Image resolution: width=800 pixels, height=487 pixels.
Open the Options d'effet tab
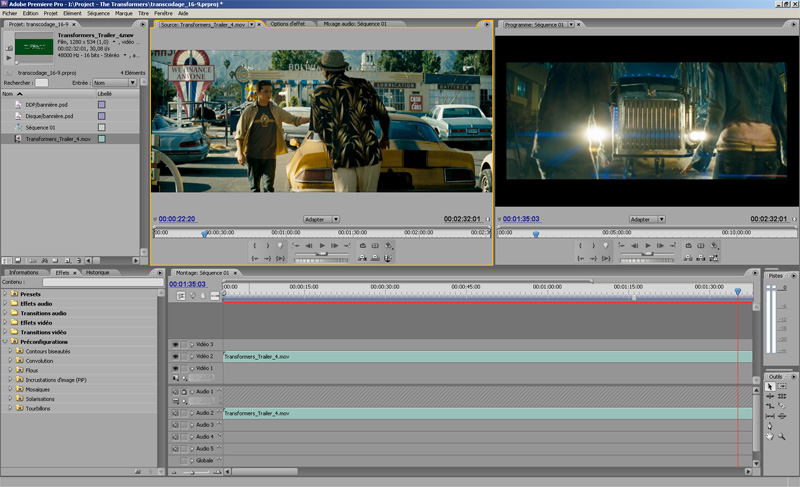(289, 24)
